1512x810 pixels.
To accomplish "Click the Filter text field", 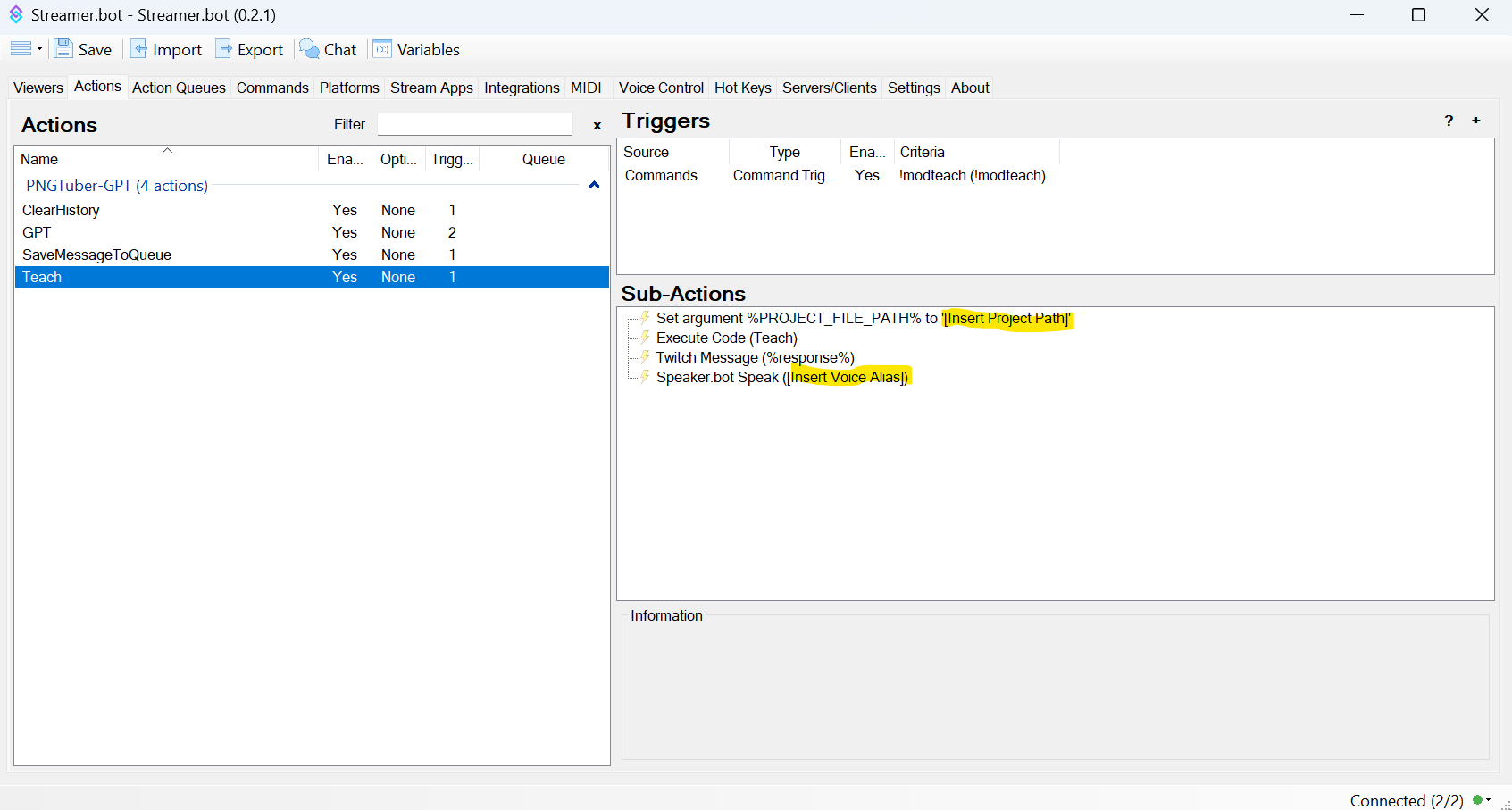I will pyautogui.click(x=474, y=124).
